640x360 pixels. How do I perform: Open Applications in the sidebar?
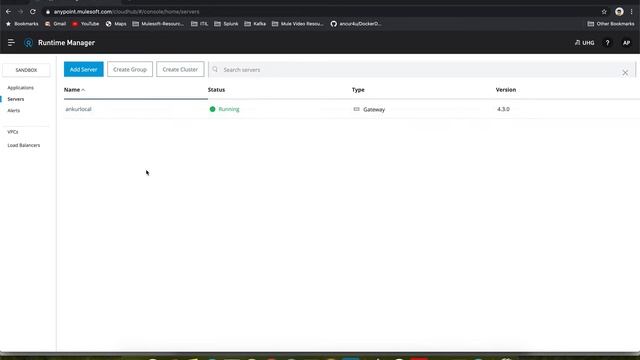coord(20,88)
